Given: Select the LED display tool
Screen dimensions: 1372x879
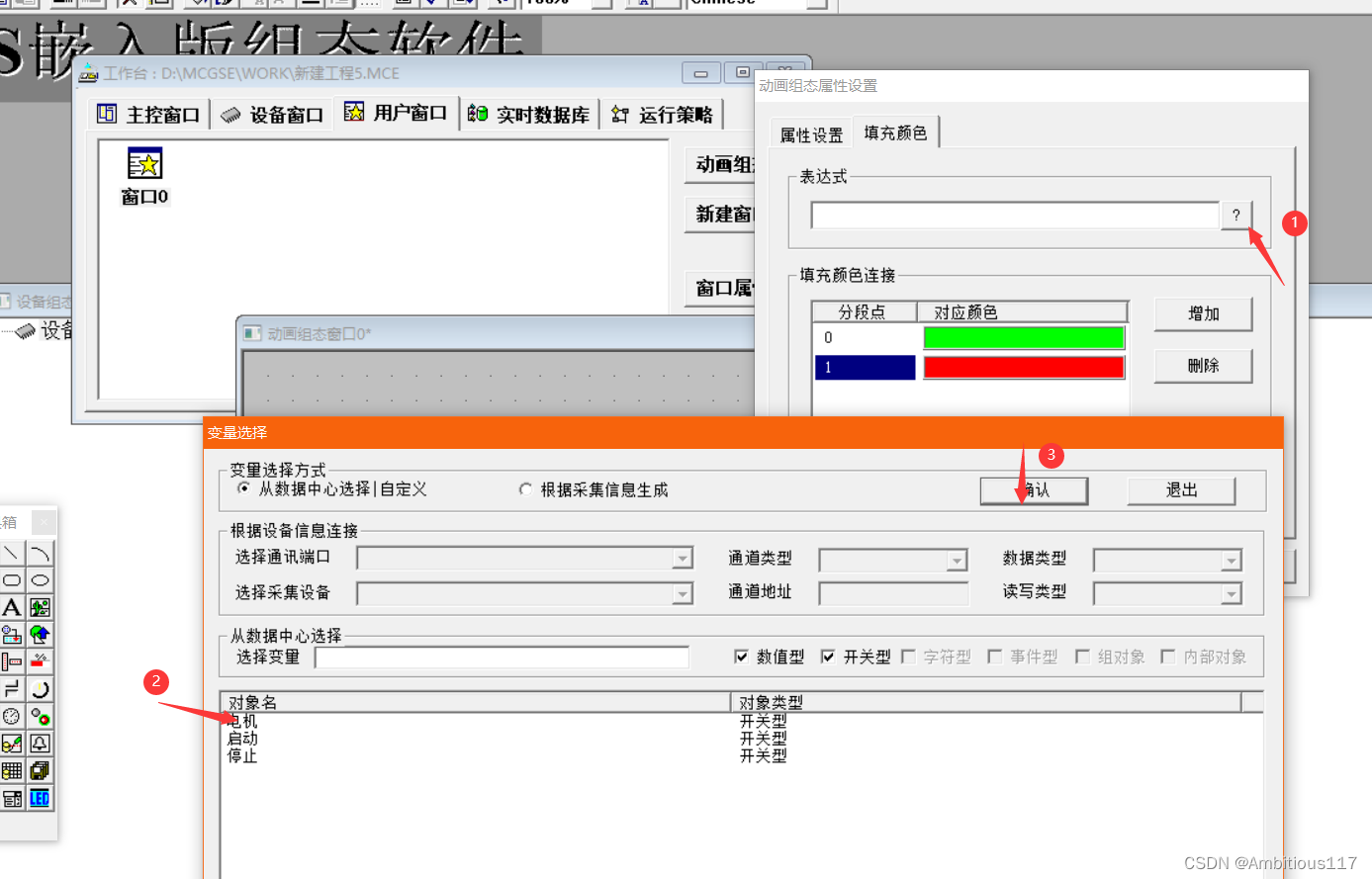Looking at the screenshot, I should pos(40,798).
